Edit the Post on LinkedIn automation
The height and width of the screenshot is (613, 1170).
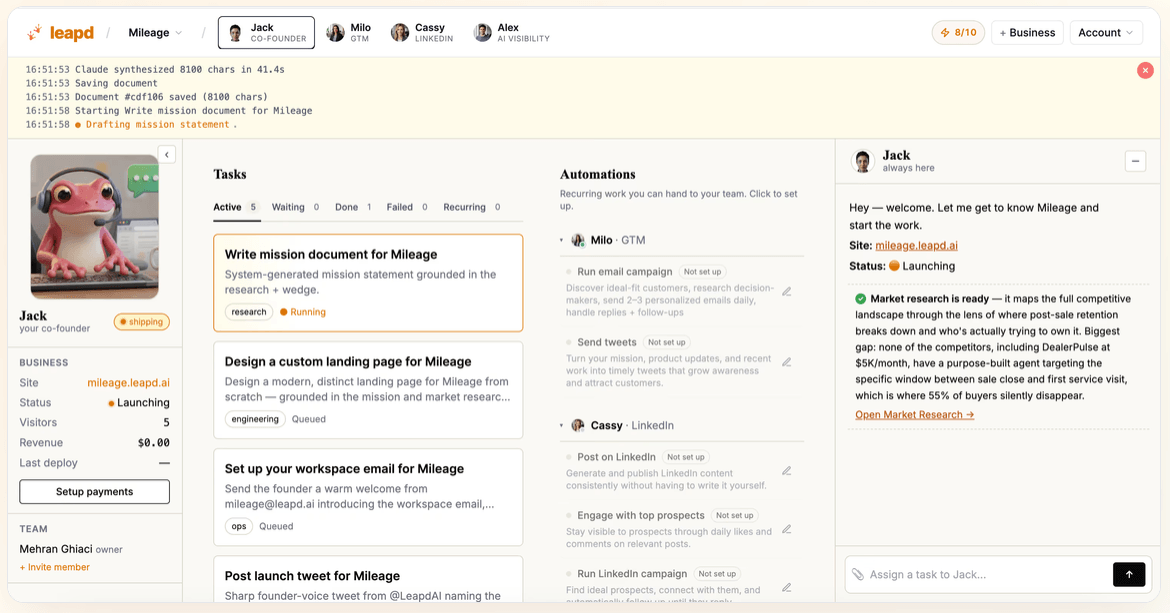(x=786, y=471)
